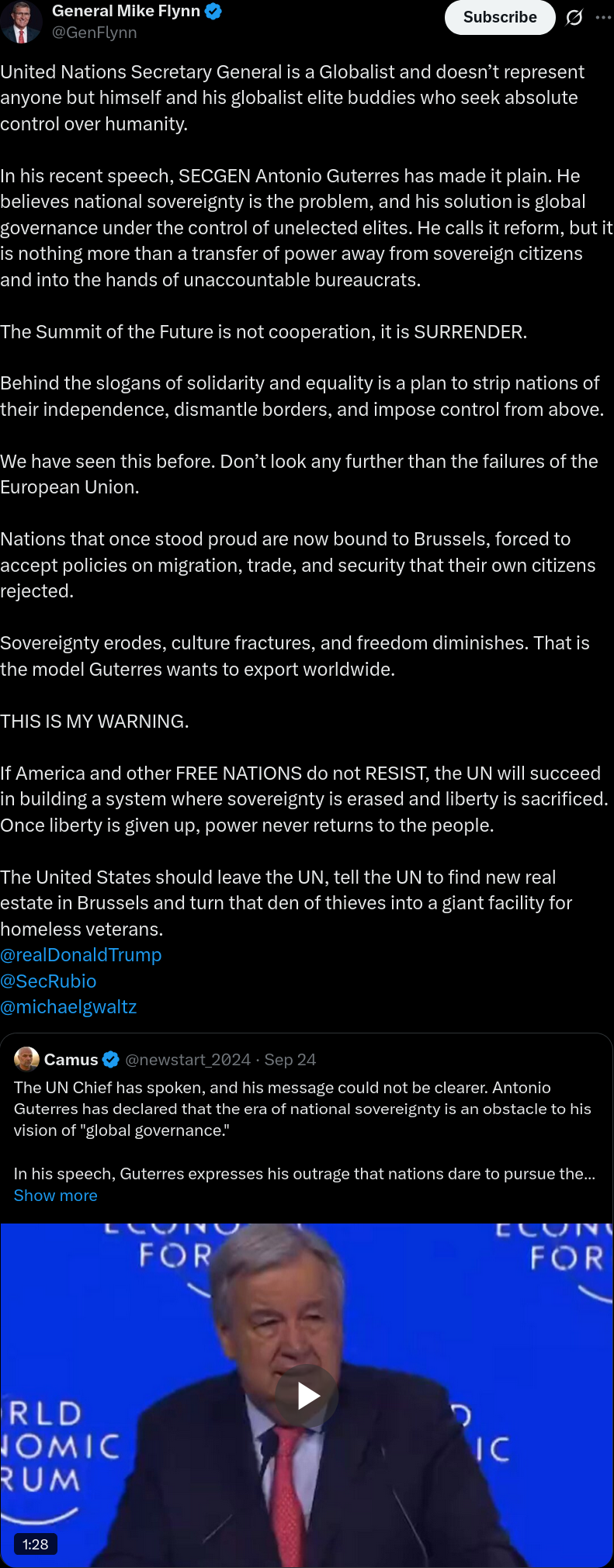The height and width of the screenshot is (1568, 614).
Task: Open the @newstart_2024 handle
Action: click(x=188, y=1060)
